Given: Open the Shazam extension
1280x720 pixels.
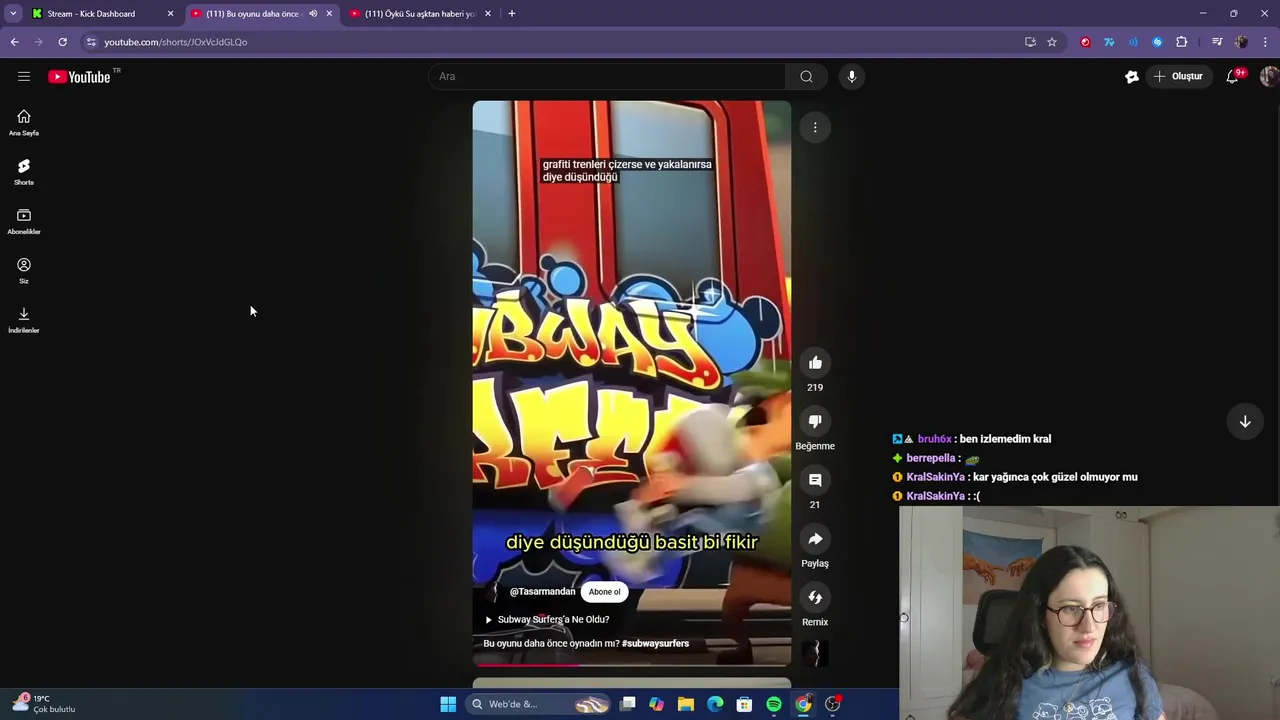Looking at the screenshot, I should 1157,42.
